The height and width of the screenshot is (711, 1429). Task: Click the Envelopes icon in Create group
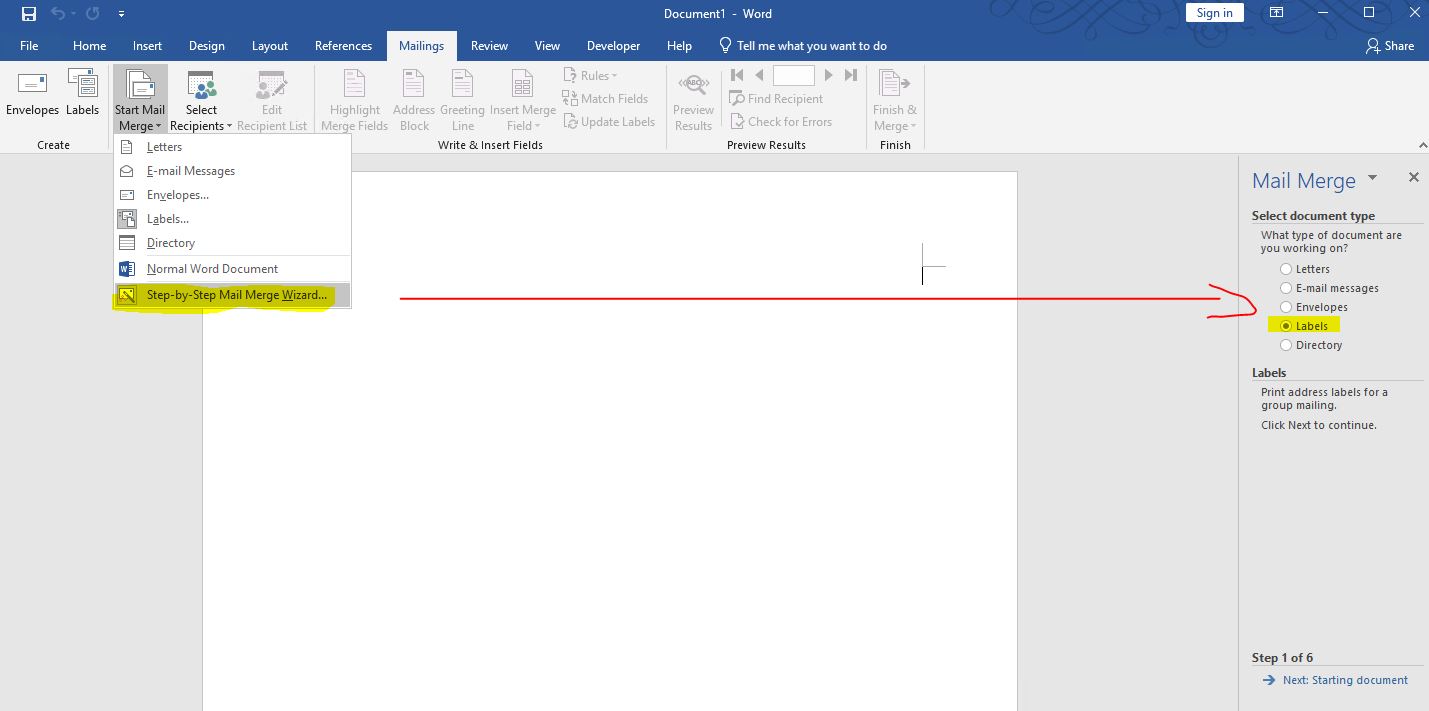32,93
